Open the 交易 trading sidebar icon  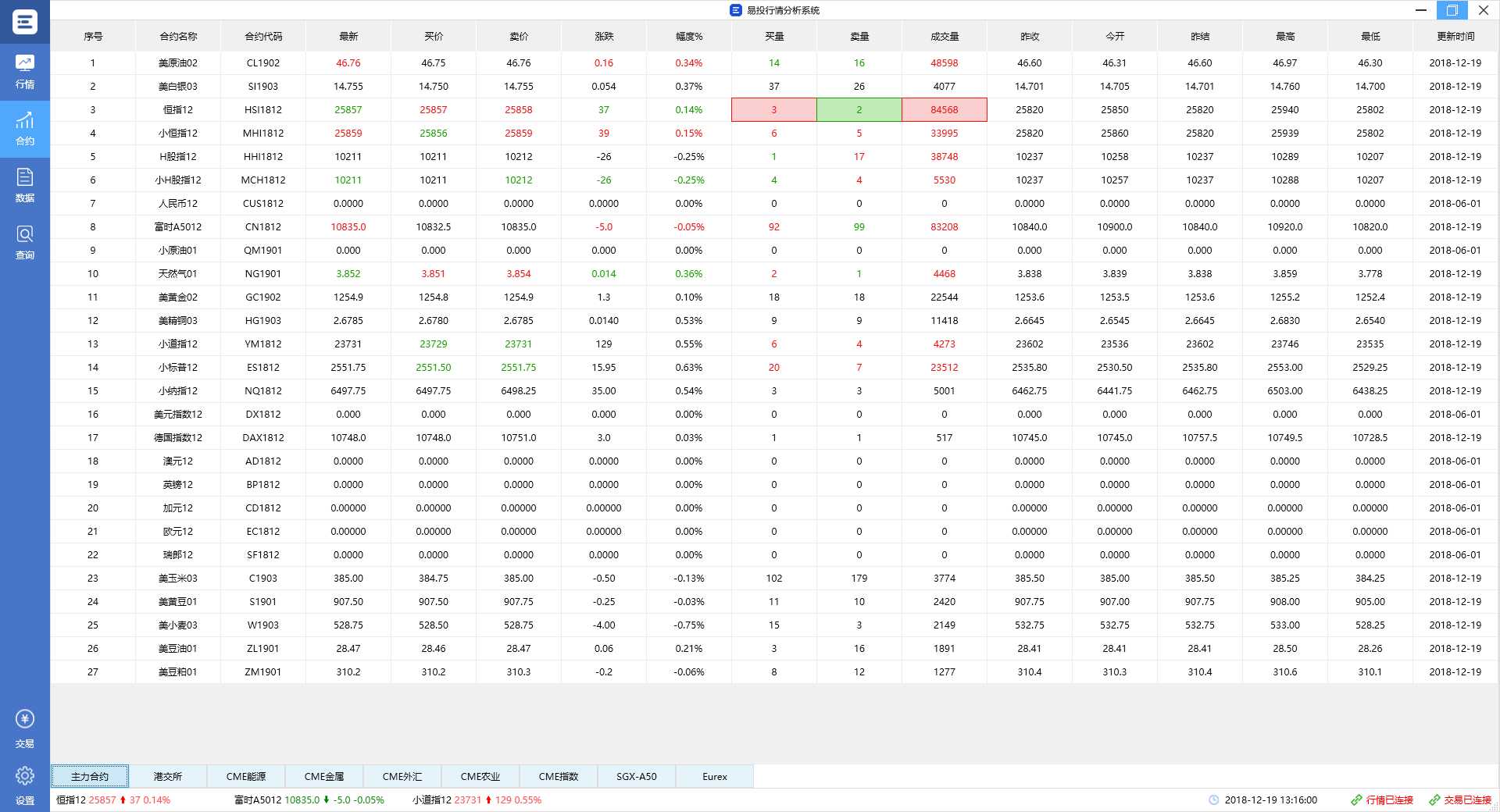coord(25,729)
